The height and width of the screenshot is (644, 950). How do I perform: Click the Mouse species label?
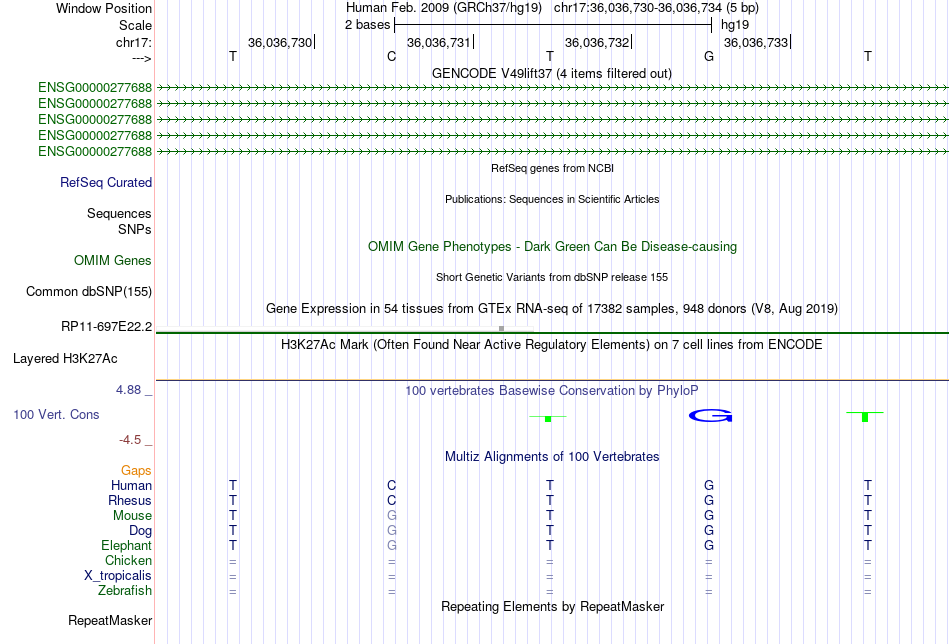[x=132, y=516]
